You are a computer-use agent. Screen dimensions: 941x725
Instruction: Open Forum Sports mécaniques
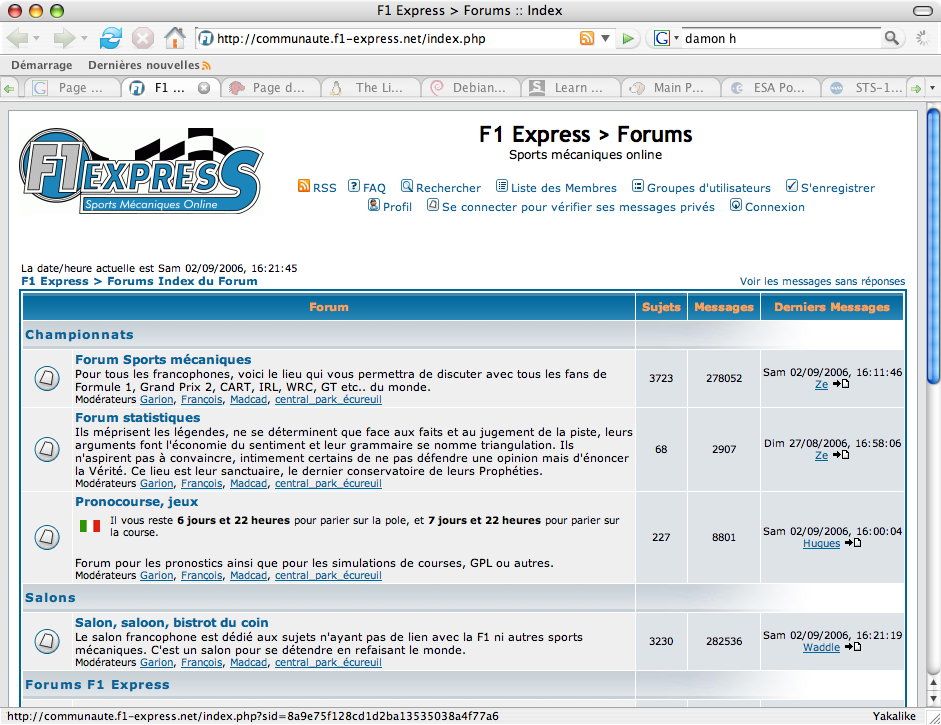coord(163,359)
